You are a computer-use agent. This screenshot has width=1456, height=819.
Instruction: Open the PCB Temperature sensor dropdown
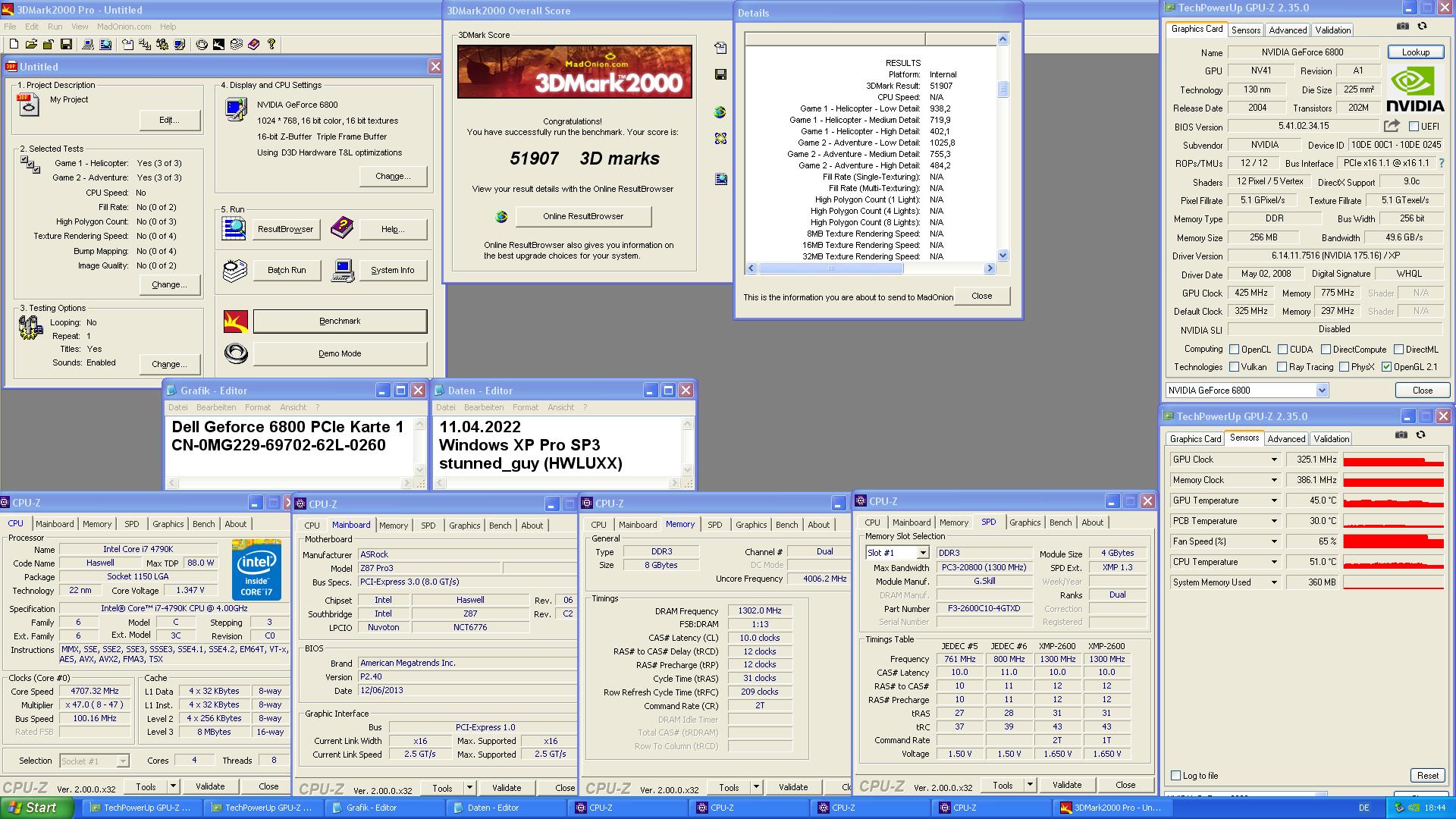[x=1273, y=521]
